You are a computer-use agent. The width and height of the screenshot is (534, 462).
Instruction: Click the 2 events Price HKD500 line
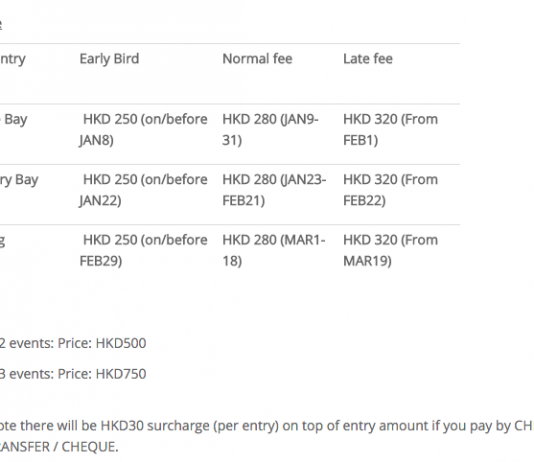[73, 343]
